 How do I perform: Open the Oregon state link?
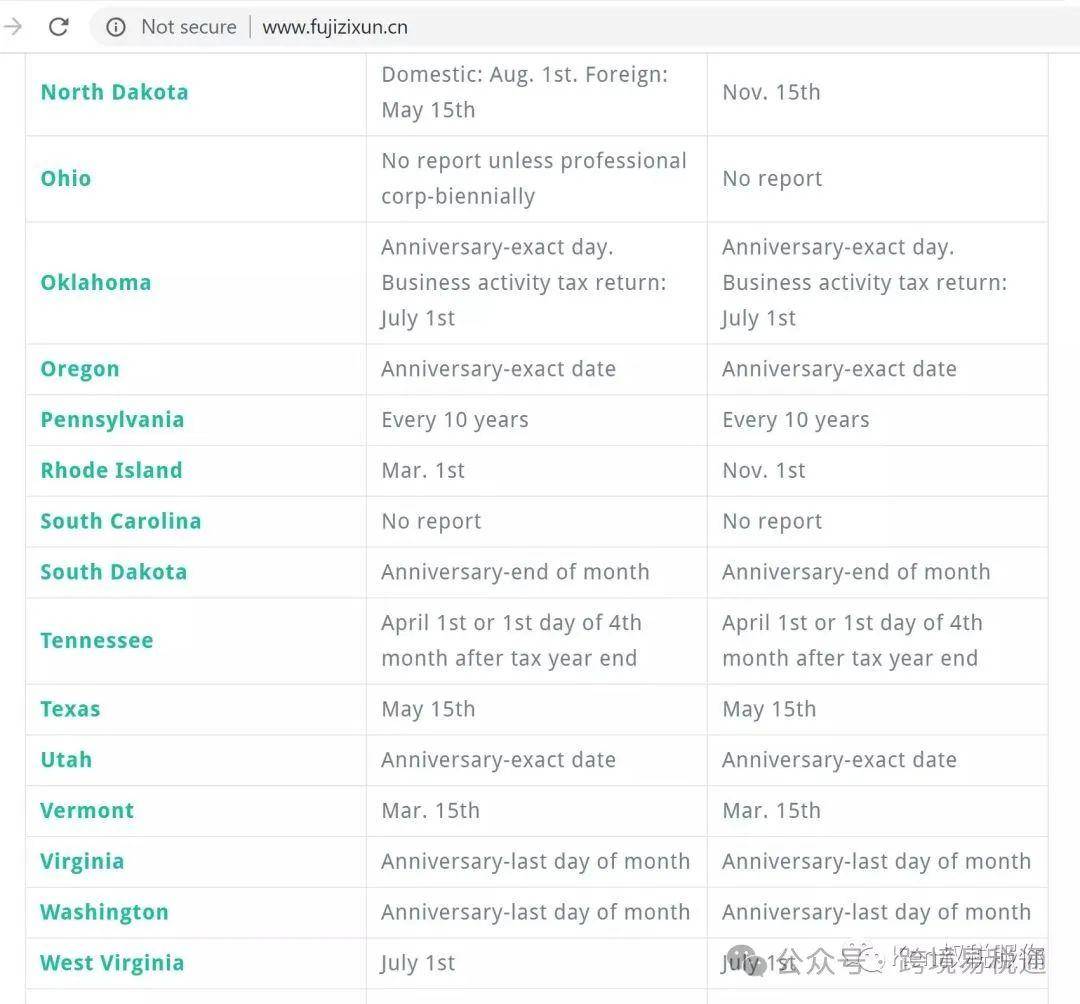(80, 369)
